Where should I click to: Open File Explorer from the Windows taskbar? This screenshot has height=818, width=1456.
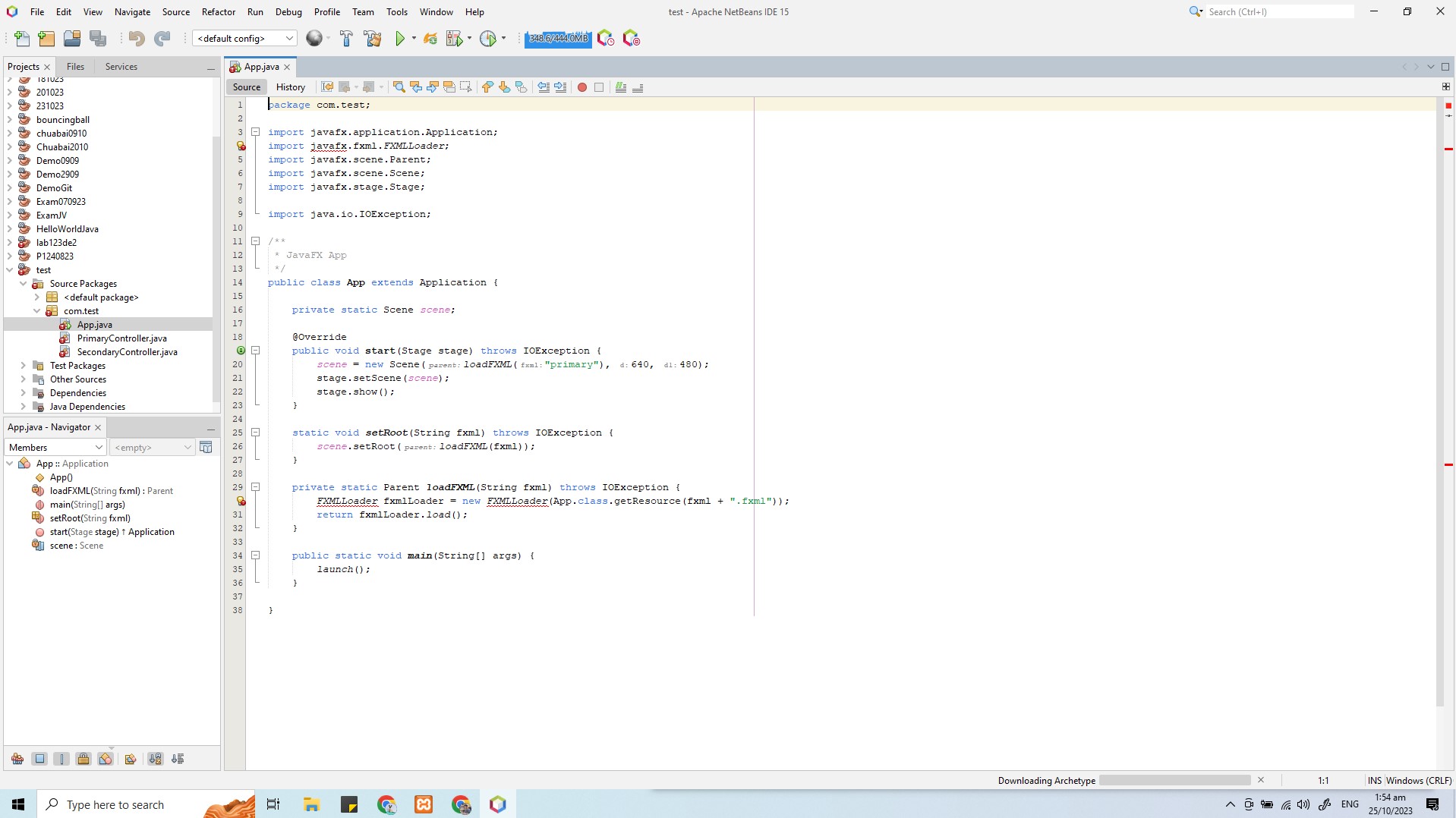tap(311, 804)
